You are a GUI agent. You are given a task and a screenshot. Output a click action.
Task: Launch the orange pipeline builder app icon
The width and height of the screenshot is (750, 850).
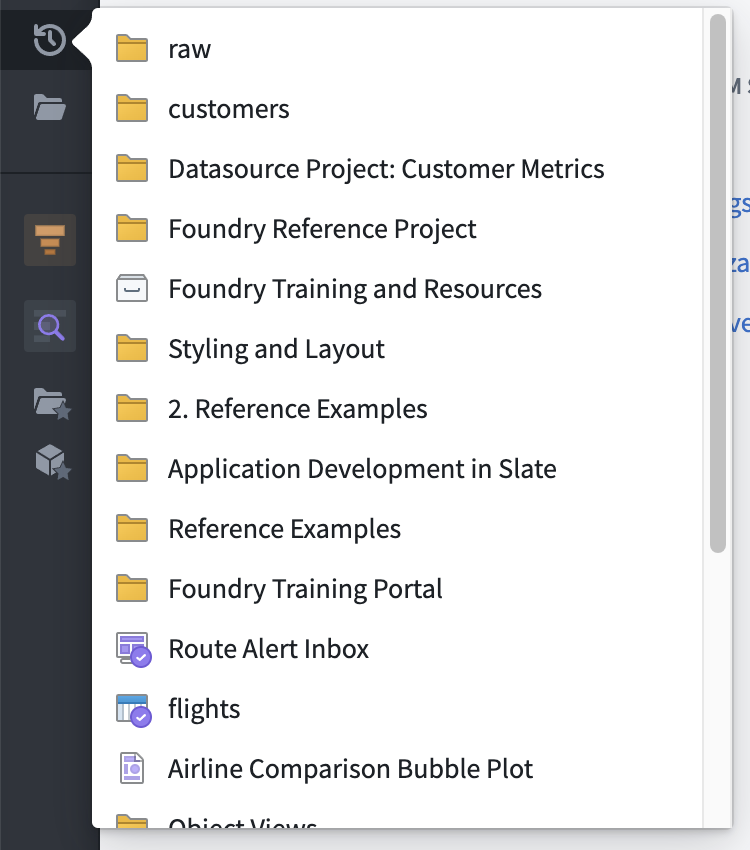(50, 240)
